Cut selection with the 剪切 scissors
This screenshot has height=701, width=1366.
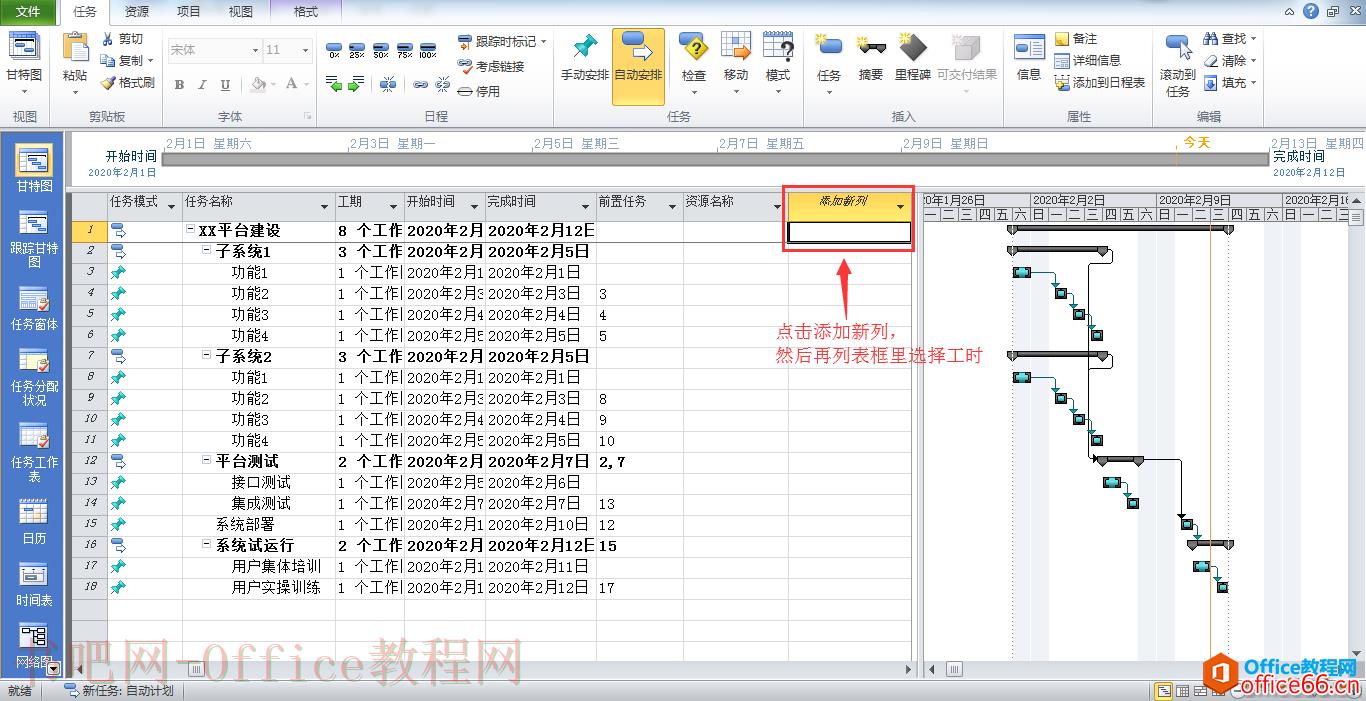tap(123, 39)
